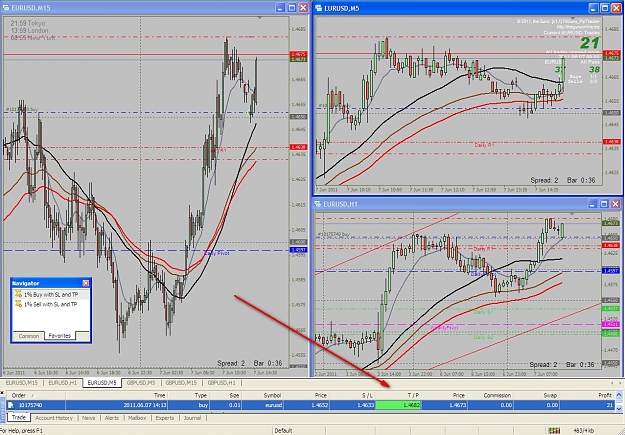Open the GBPUSD,H1 chart tab
Image resolution: width=625 pixels, height=435 pixels.
coord(222,383)
